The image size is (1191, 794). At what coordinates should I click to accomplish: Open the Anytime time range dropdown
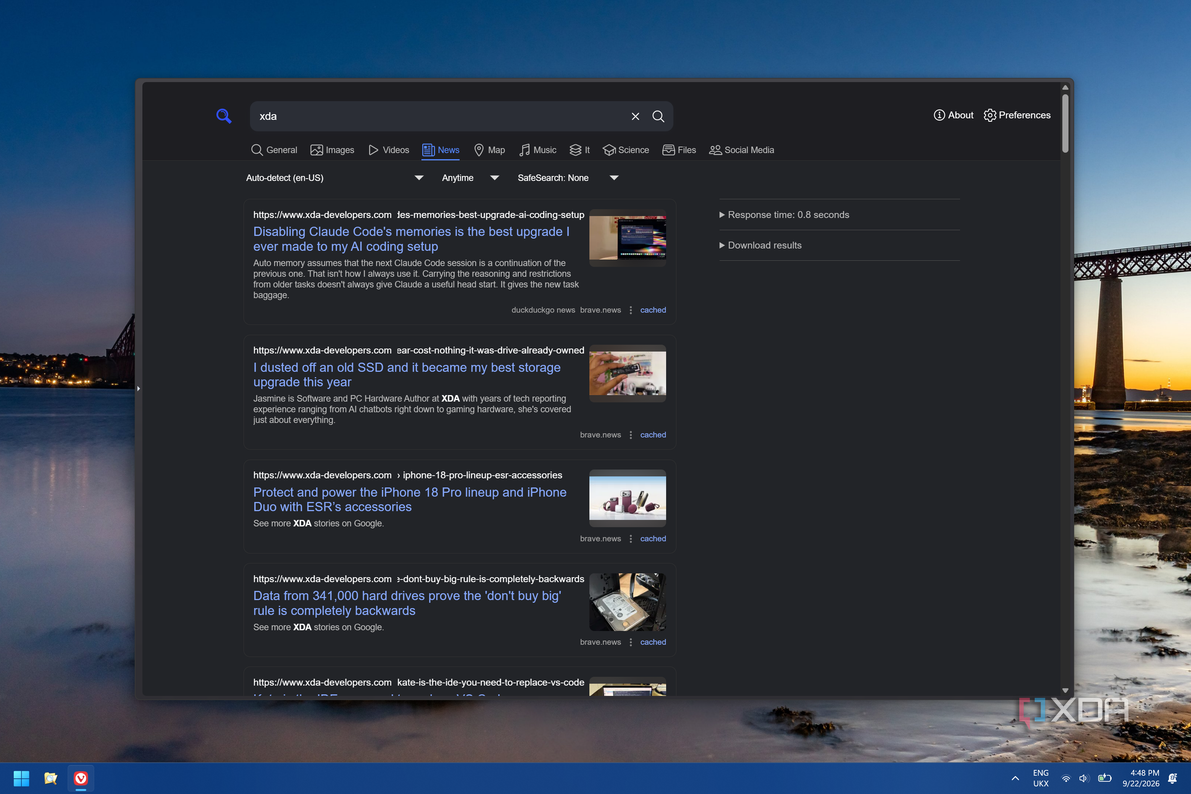tap(470, 178)
